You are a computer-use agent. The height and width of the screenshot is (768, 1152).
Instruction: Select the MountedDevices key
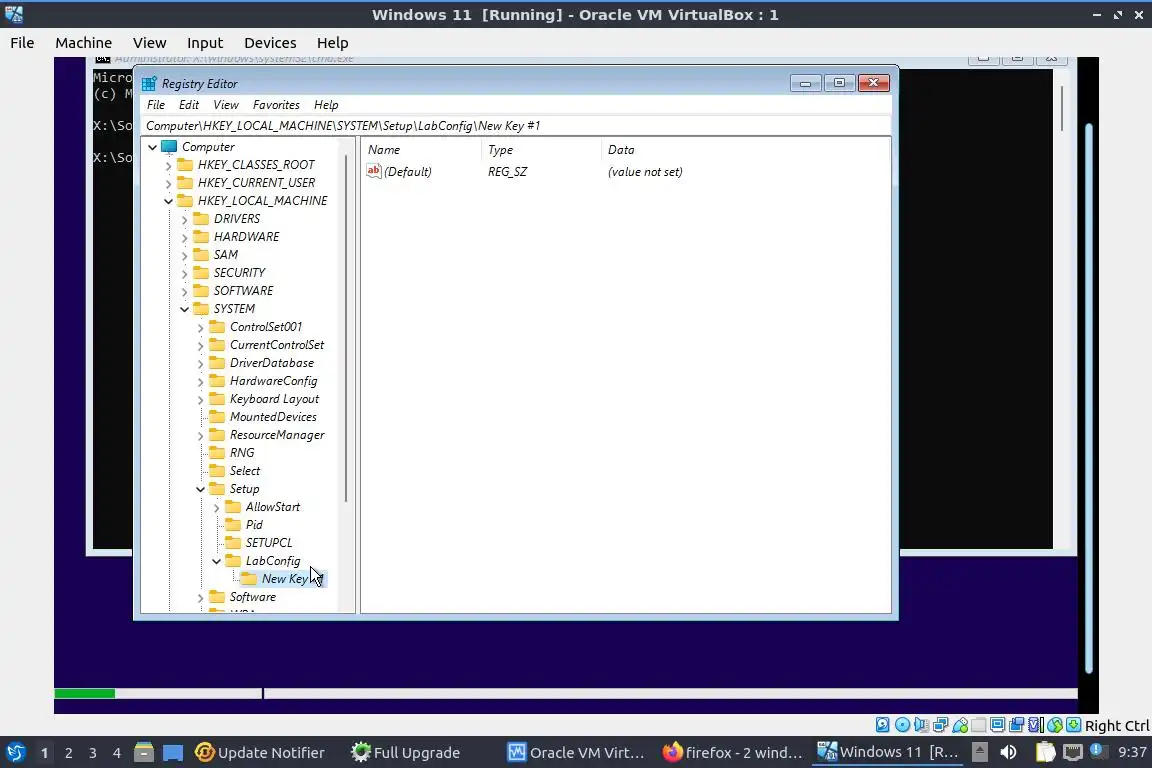[273, 417]
